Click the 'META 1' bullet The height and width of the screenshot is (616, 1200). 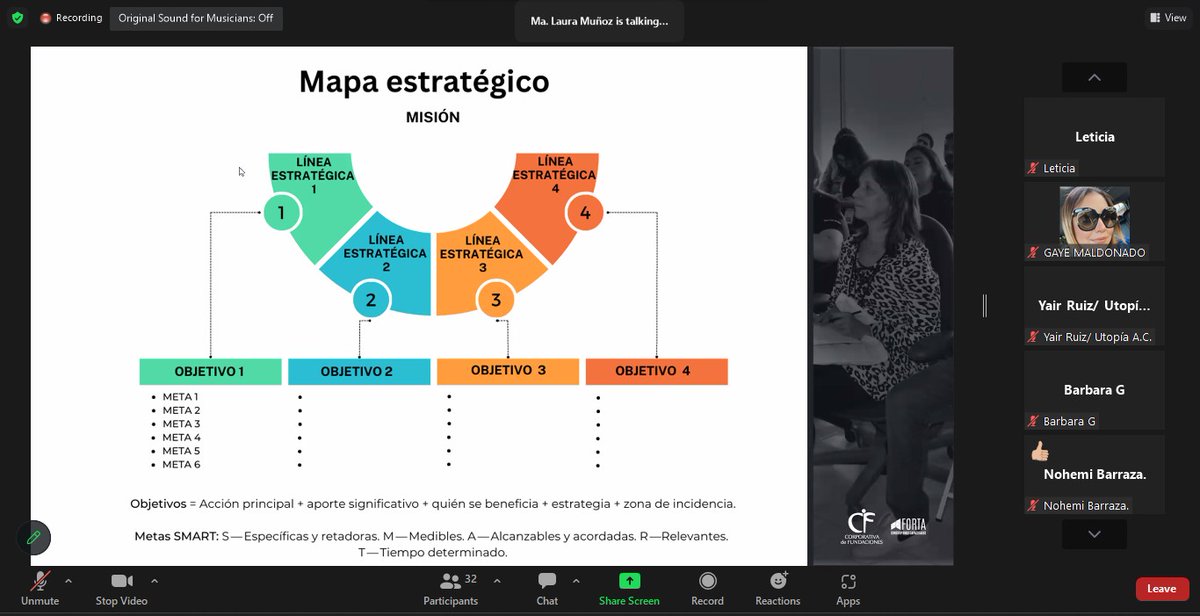pos(181,397)
